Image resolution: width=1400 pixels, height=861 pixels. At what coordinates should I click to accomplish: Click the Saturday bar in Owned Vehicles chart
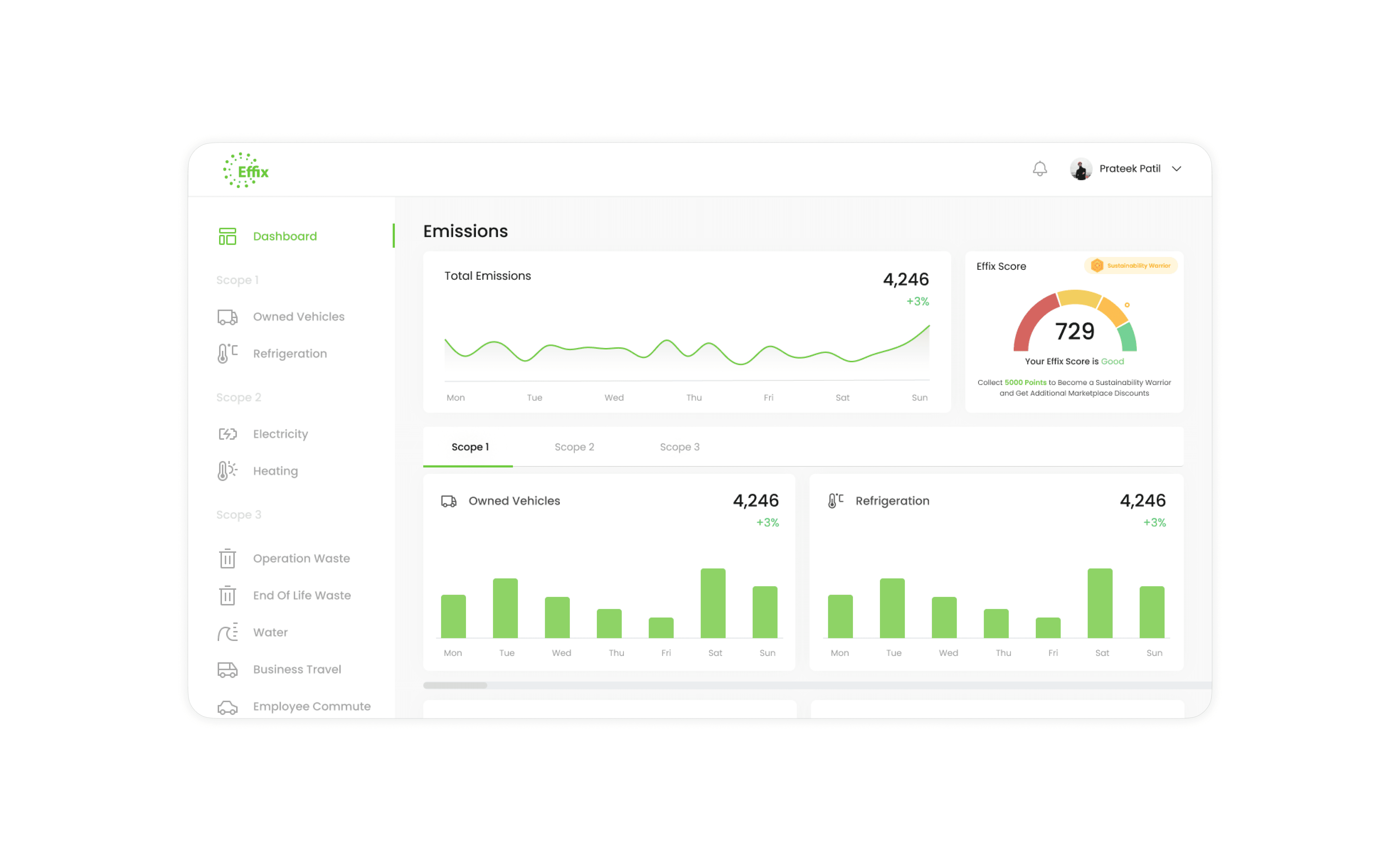pyautogui.click(x=713, y=603)
